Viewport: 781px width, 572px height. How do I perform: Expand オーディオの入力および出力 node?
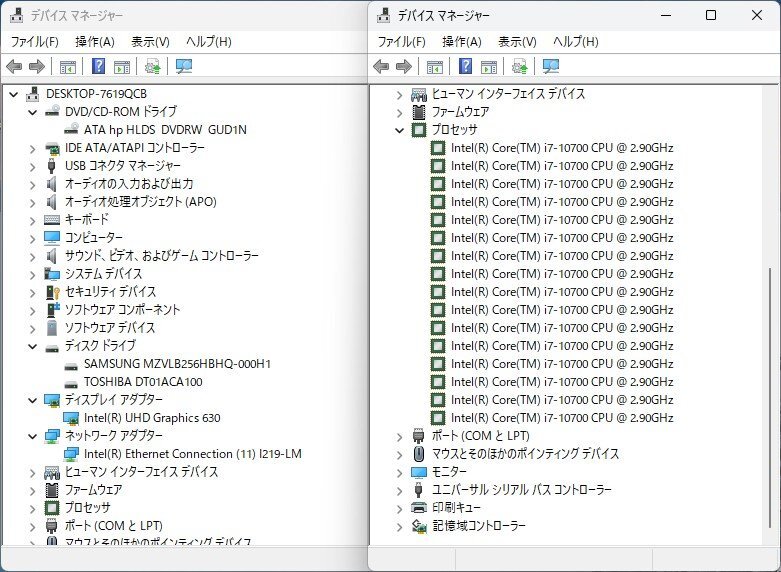point(32,184)
